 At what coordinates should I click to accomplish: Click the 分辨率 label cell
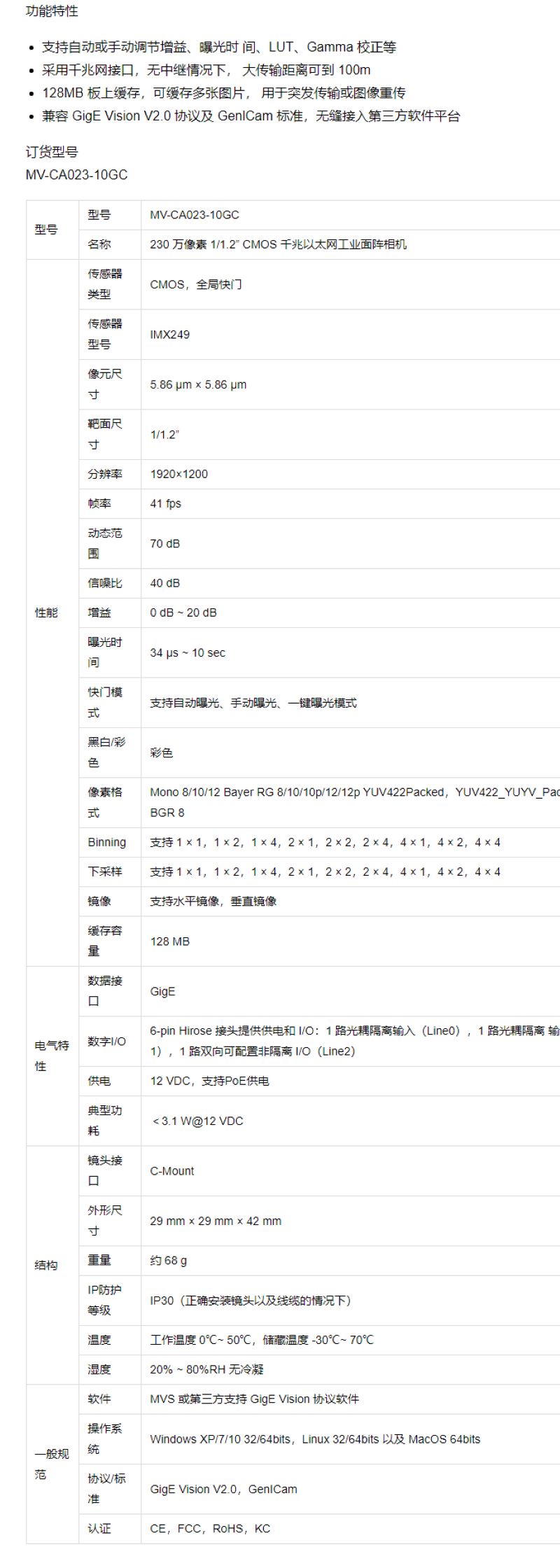click(110, 474)
